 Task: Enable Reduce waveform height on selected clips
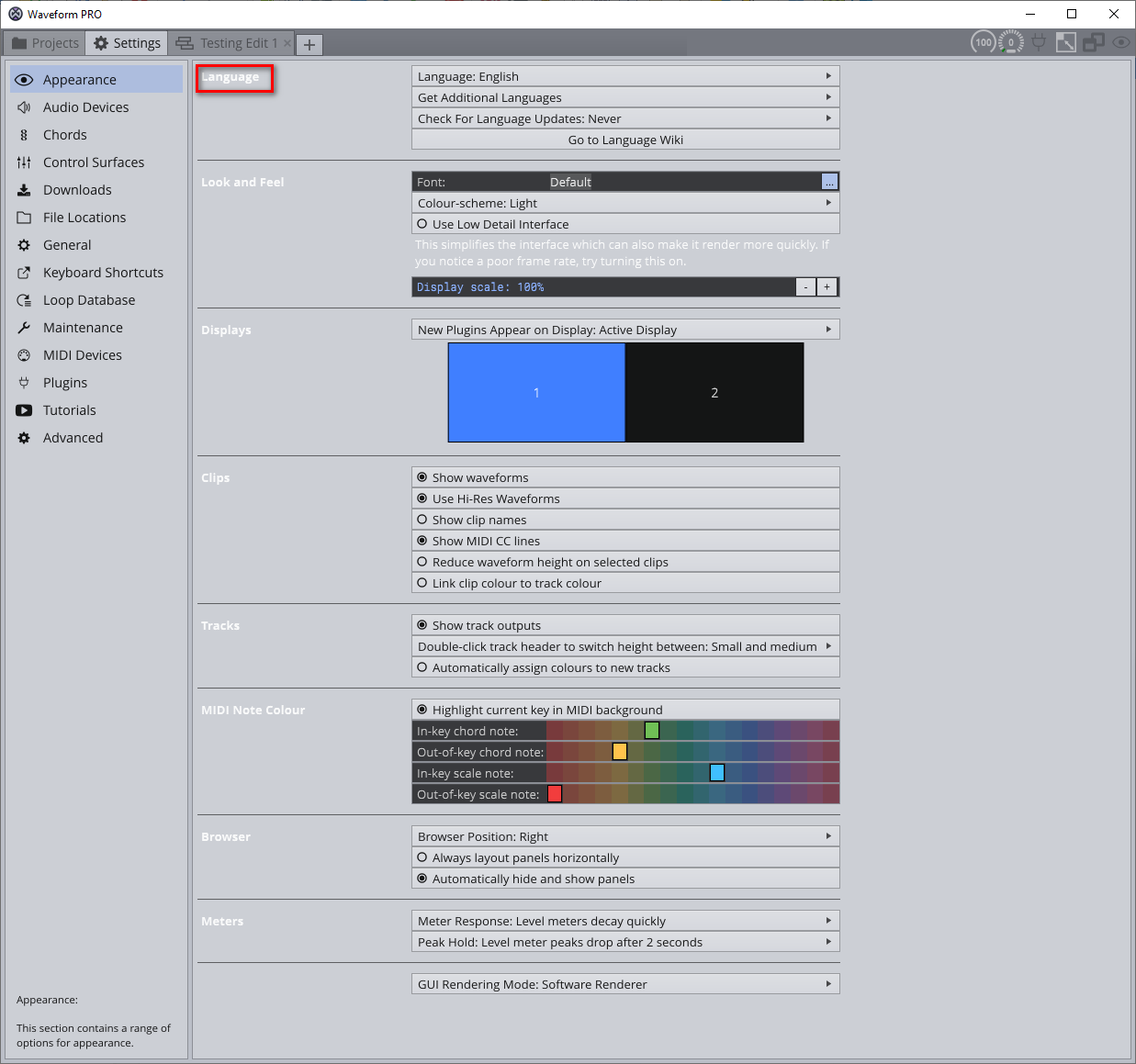point(625,562)
